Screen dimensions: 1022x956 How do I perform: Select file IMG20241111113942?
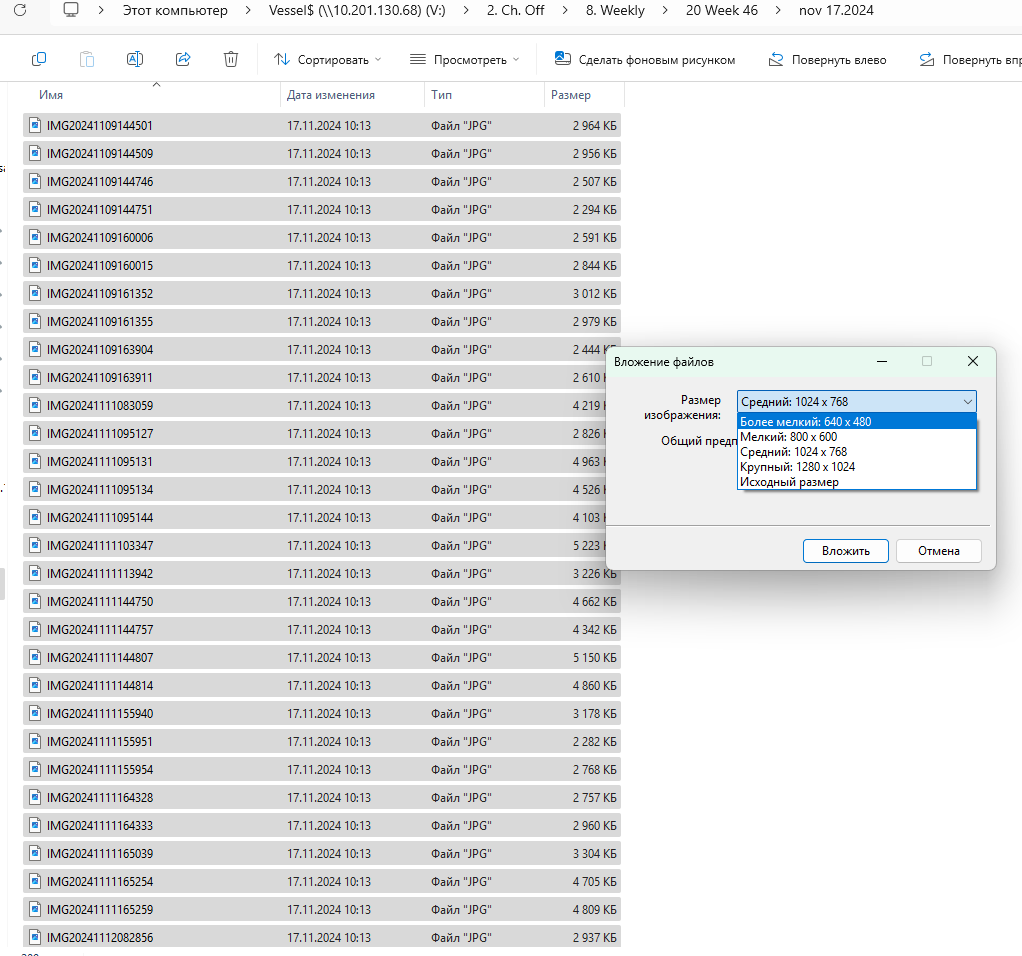[322, 573]
